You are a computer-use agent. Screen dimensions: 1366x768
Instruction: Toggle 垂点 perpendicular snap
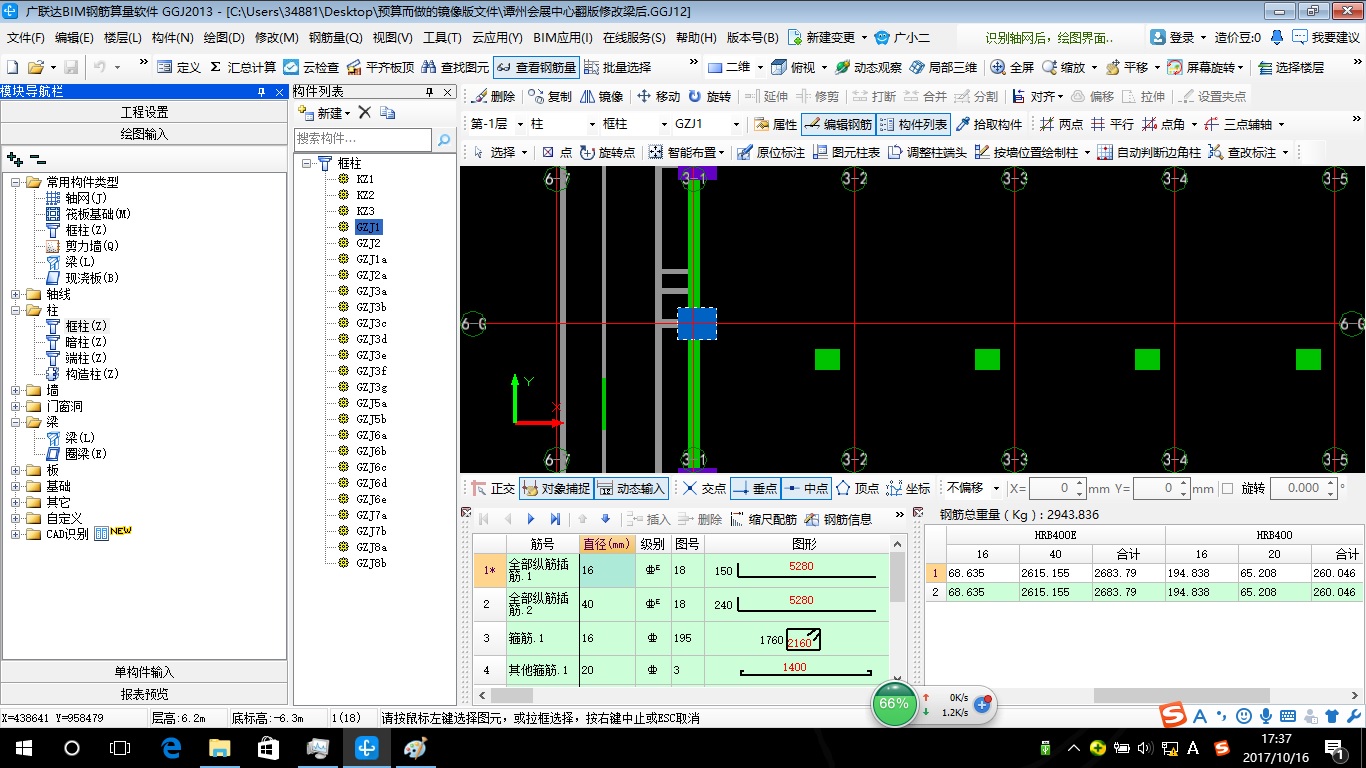[755, 488]
